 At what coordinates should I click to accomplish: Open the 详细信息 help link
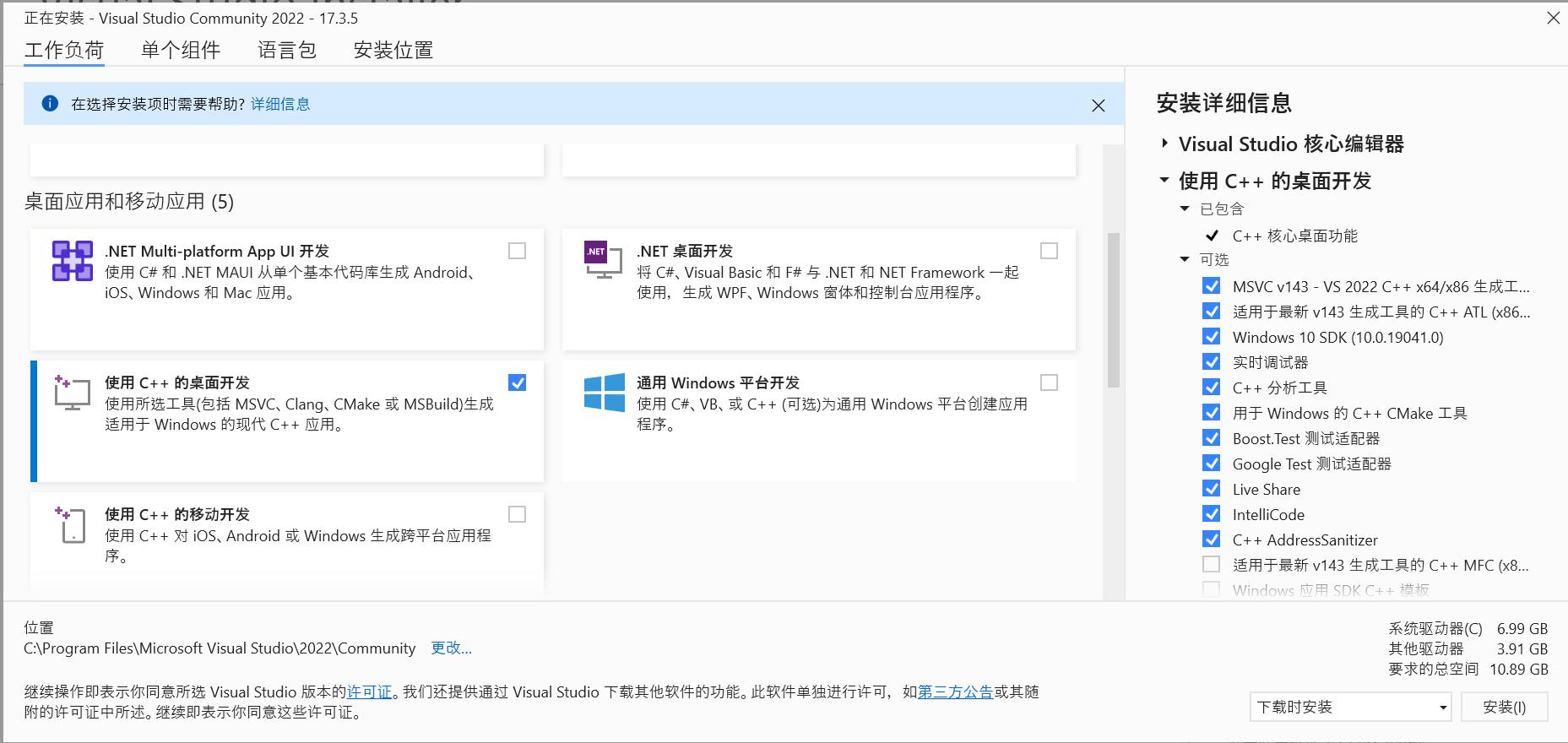pyautogui.click(x=280, y=104)
